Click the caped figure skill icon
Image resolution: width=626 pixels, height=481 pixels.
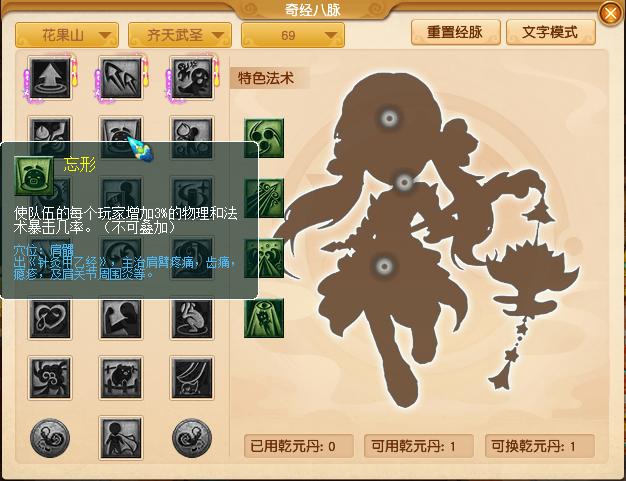(x=121, y=438)
